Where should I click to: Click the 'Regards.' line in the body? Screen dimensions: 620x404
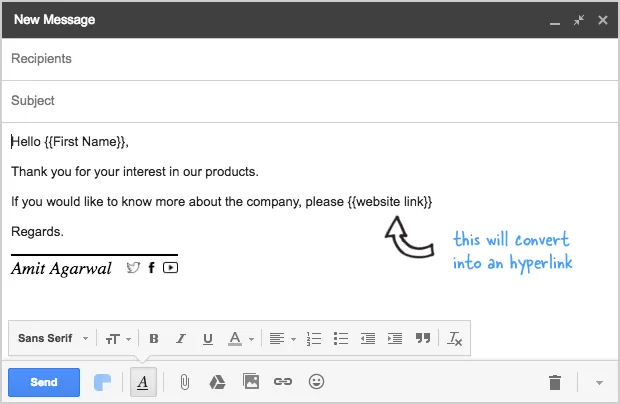pyautogui.click(x=37, y=231)
